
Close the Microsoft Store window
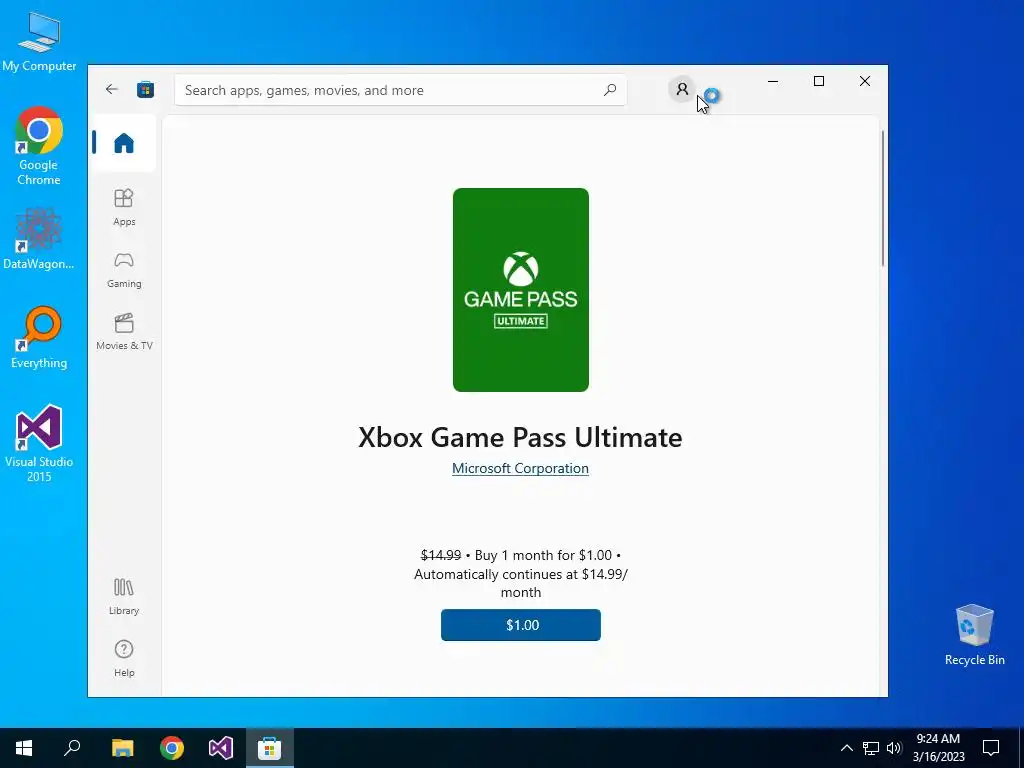[x=865, y=81]
